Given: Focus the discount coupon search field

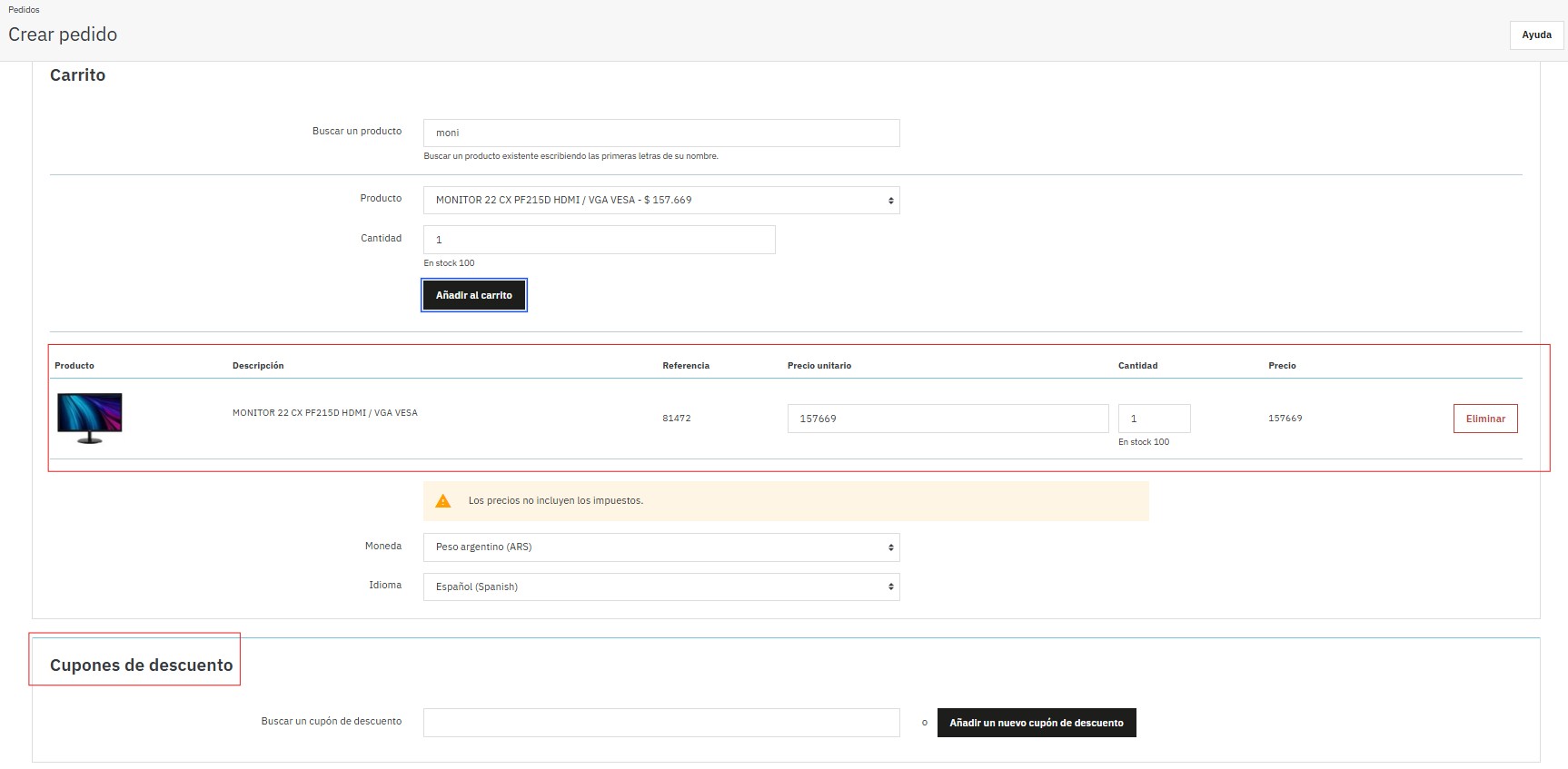Looking at the screenshot, I should point(660,723).
